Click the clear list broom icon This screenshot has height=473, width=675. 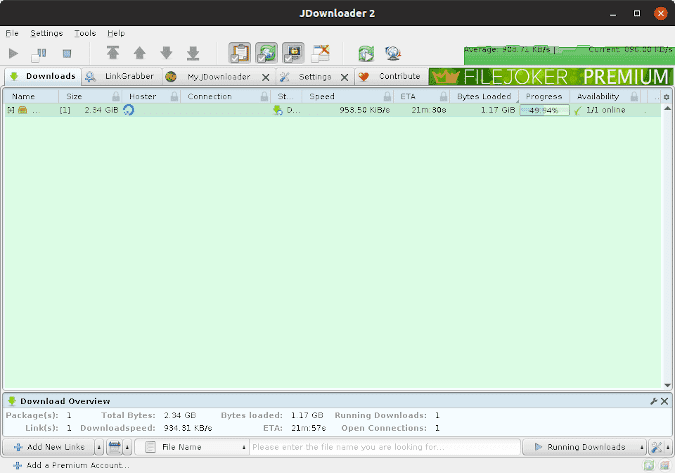click(x=115, y=447)
